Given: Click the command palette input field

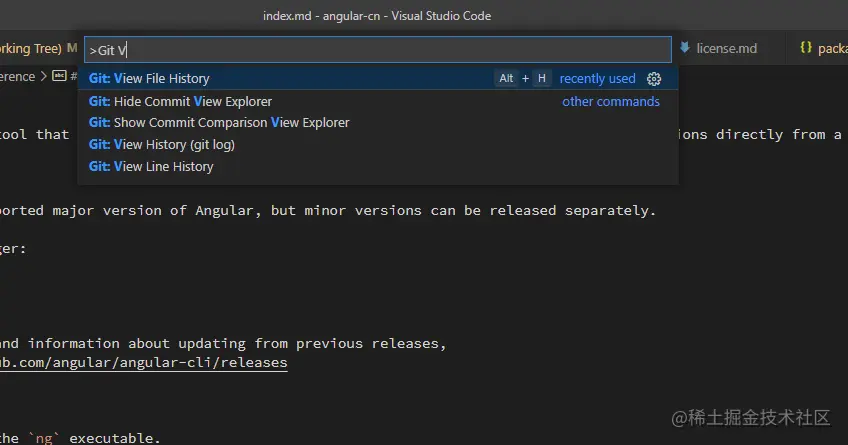Looking at the screenshot, I should click(377, 50).
